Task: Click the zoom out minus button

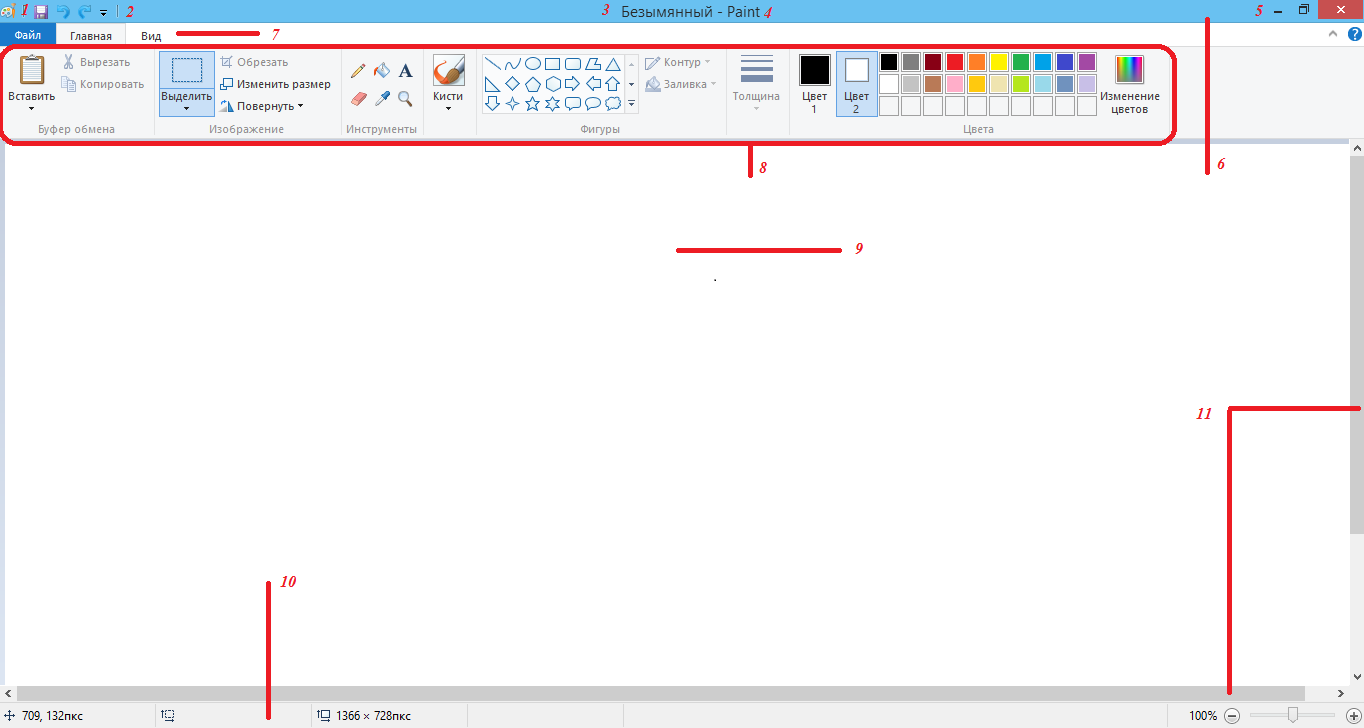Action: 1232,716
